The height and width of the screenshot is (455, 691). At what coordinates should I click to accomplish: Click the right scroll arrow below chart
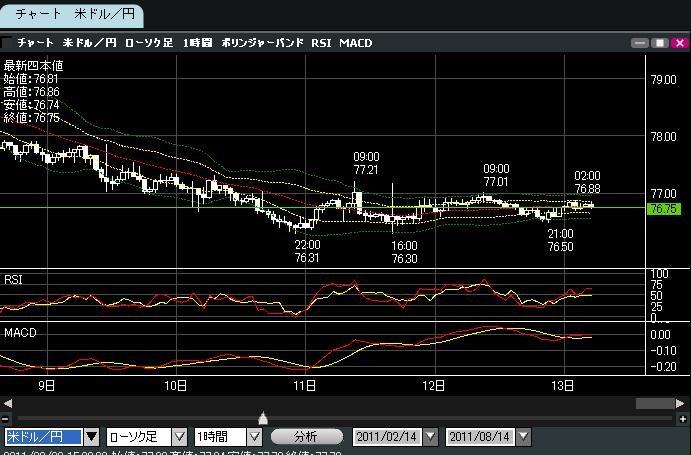(x=682, y=403)
